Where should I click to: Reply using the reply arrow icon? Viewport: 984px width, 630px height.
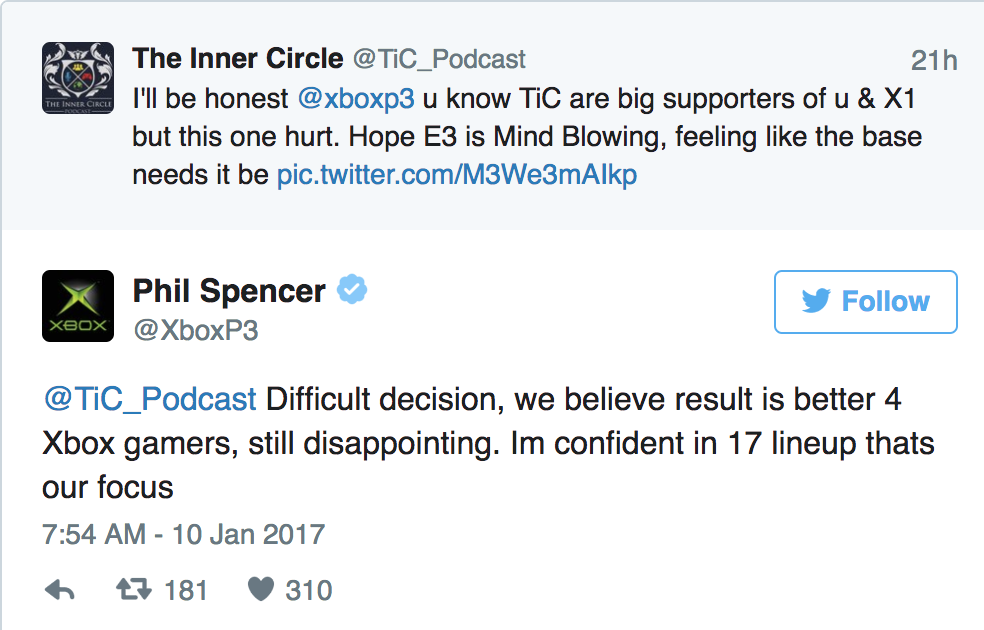pos(60,591)
